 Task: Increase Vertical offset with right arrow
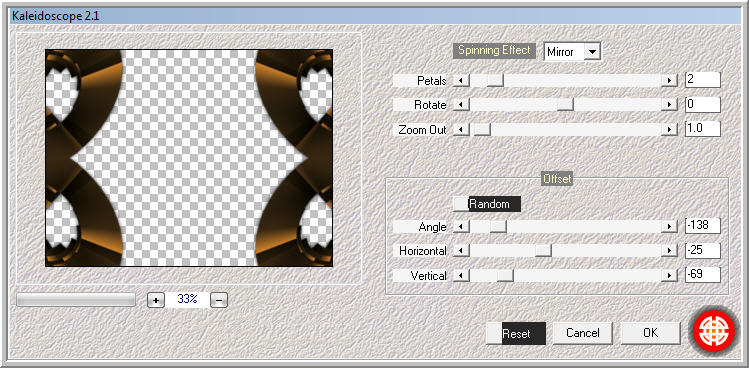(x=670, y=275)
